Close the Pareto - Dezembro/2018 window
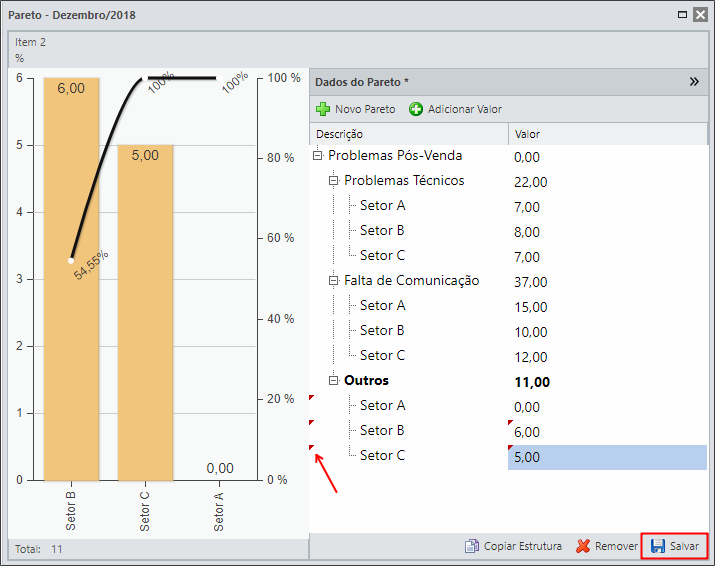The image size is (715, 566). (x=700, y=15)
